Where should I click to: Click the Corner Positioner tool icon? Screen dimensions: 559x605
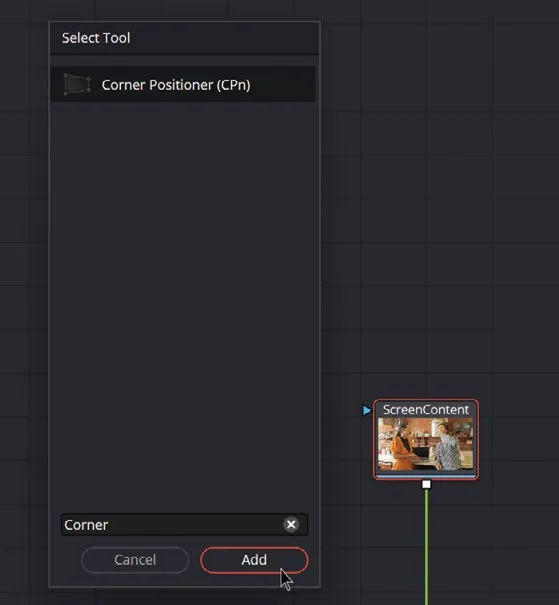[x=77, y=84]
